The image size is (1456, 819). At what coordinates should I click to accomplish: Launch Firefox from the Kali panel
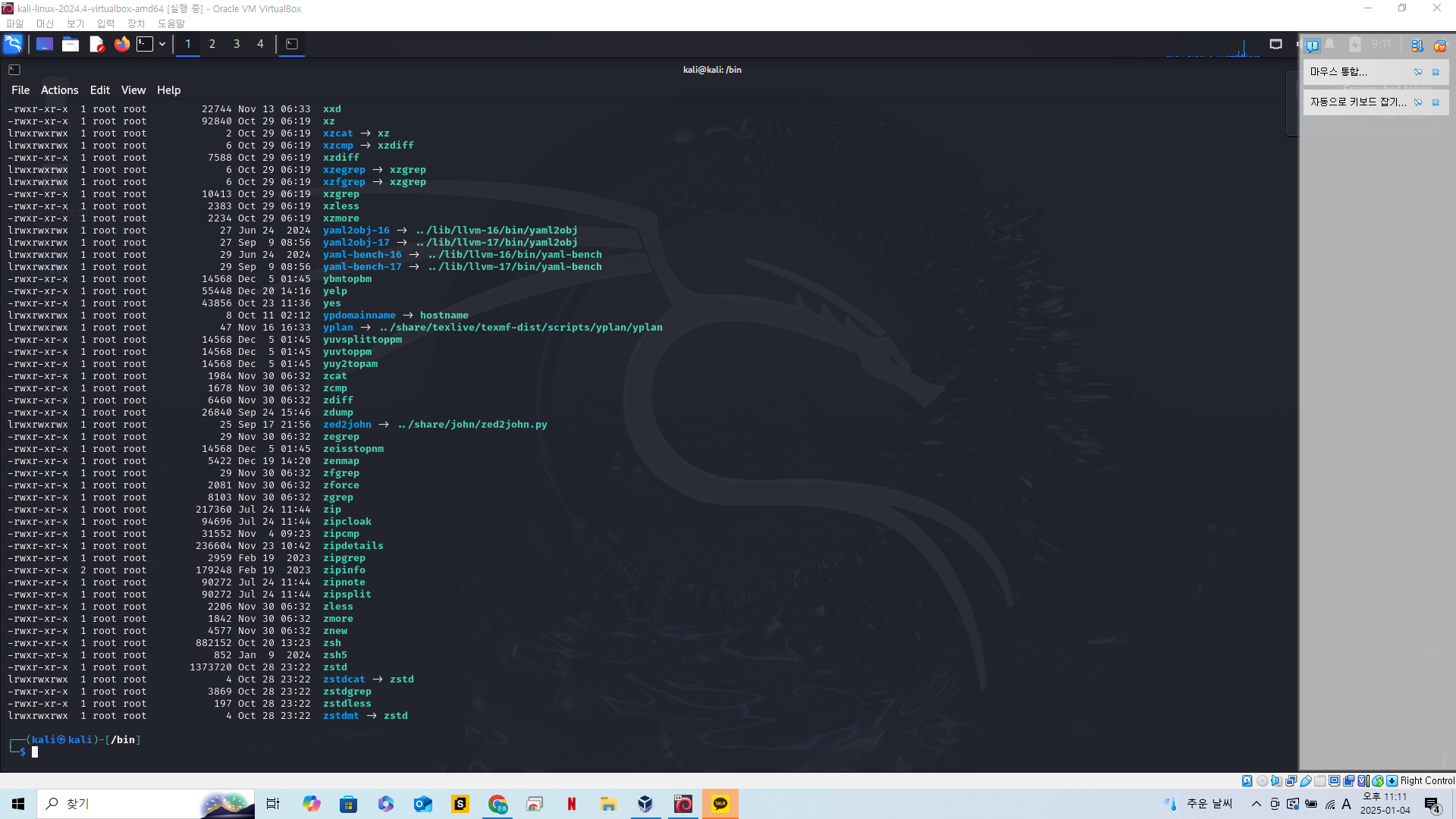(x=121, y=44)
